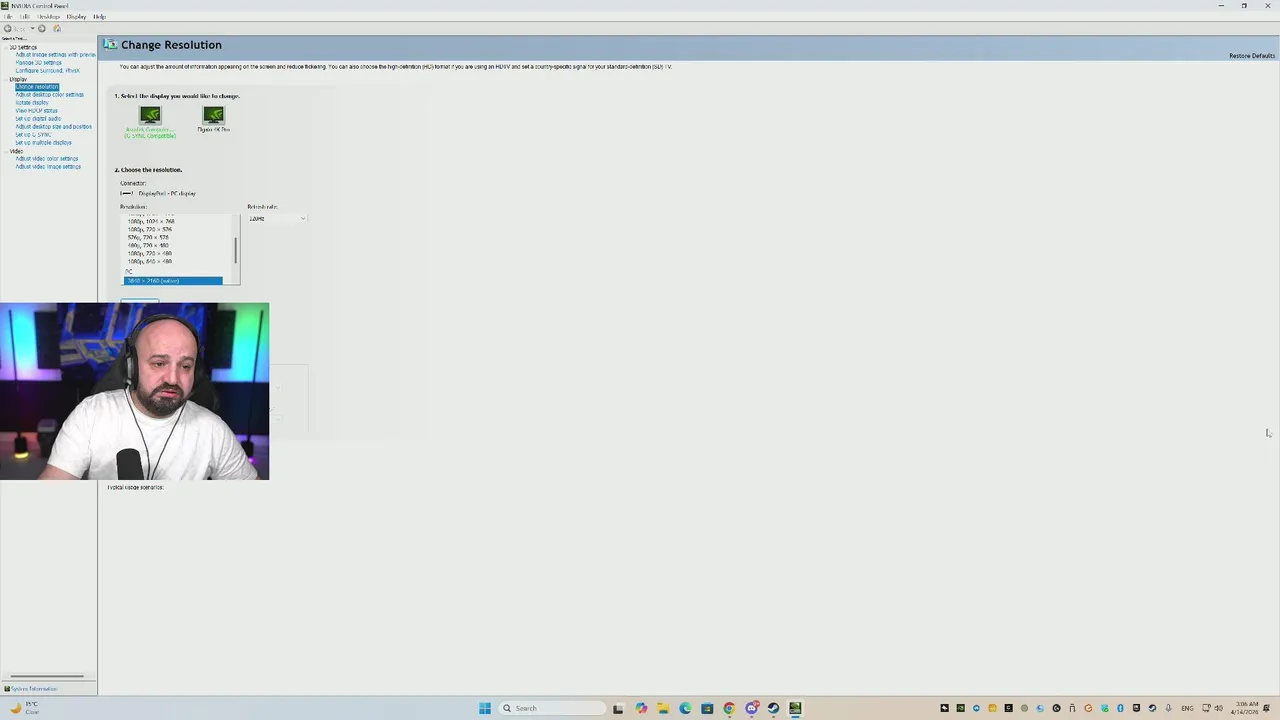Screen dimensions: 1280x720
Task: Open Adjust image settings with preview
Action: 55,55
